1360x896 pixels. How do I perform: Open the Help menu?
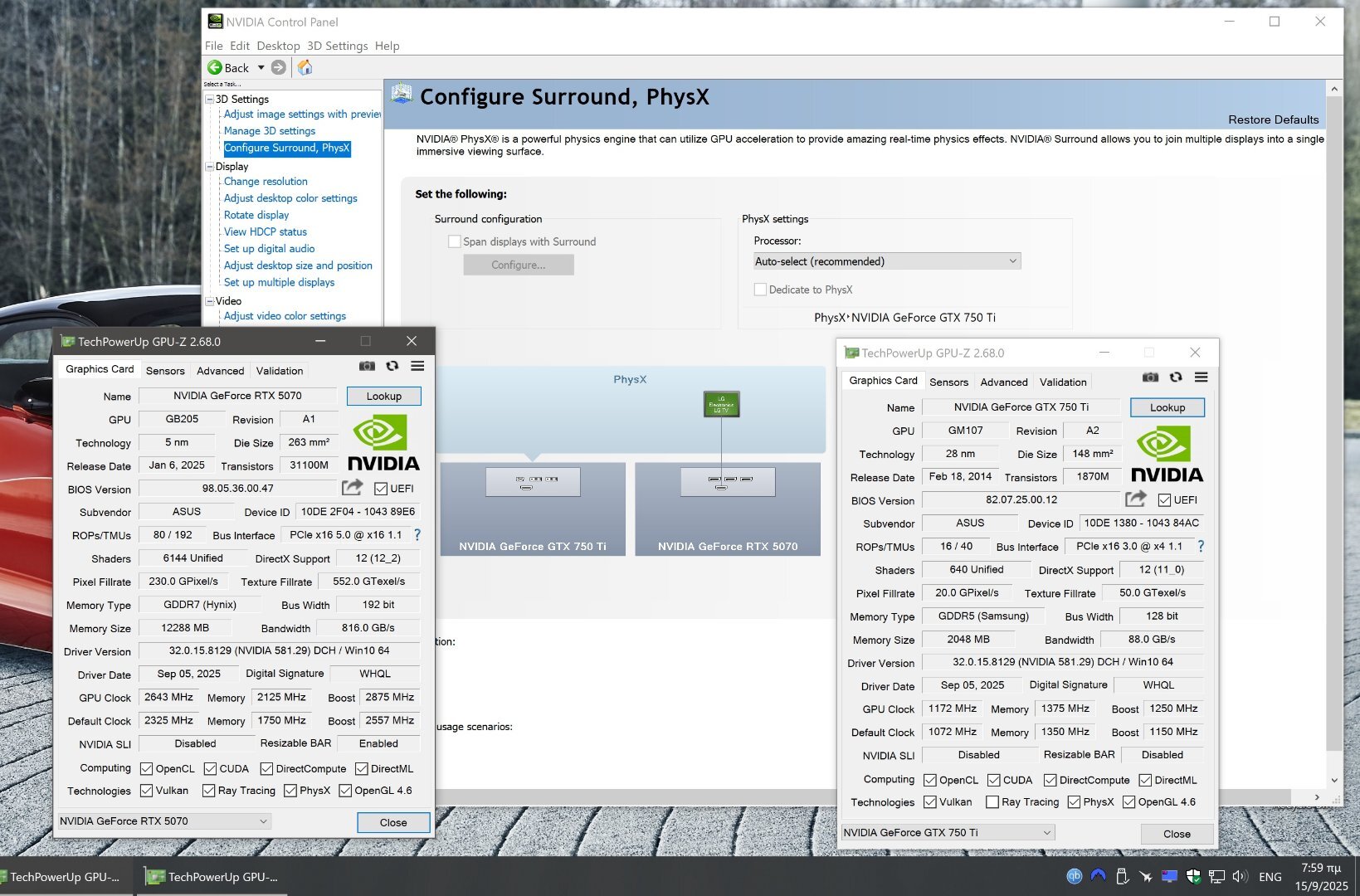tap(387, 46)
